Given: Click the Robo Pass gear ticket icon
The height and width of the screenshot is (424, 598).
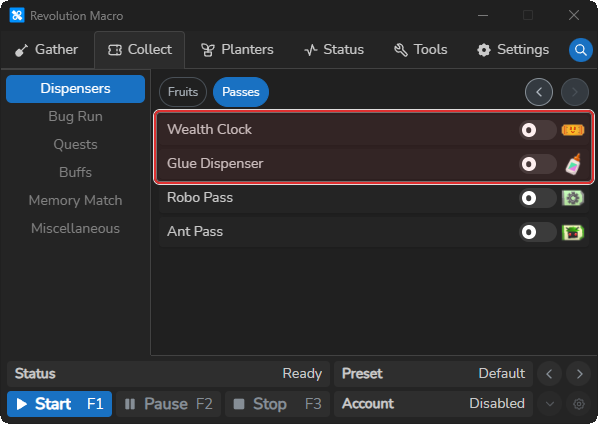Looking at the screenshot, I should point(573,198).
